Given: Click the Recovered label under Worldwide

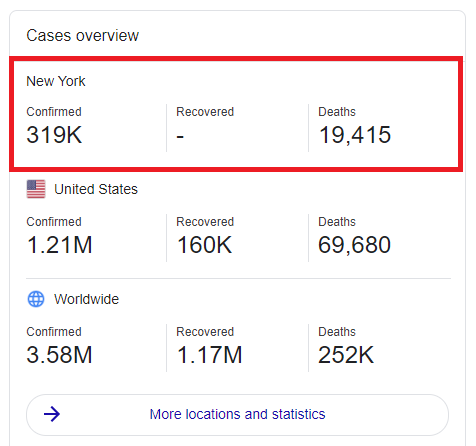Looking at the screenshot, I should 205,332.
